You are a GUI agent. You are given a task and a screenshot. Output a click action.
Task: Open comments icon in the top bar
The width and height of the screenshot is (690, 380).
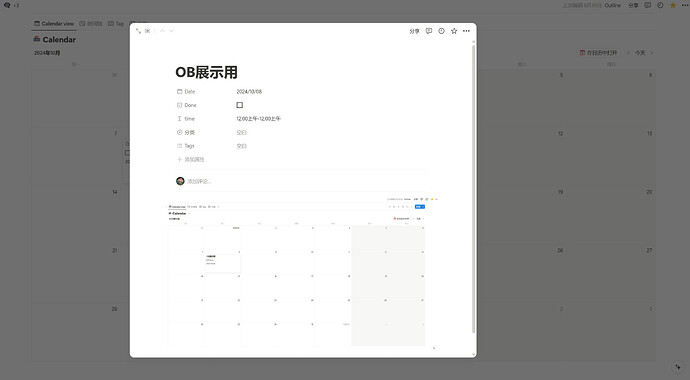click(x=648, y=5)
